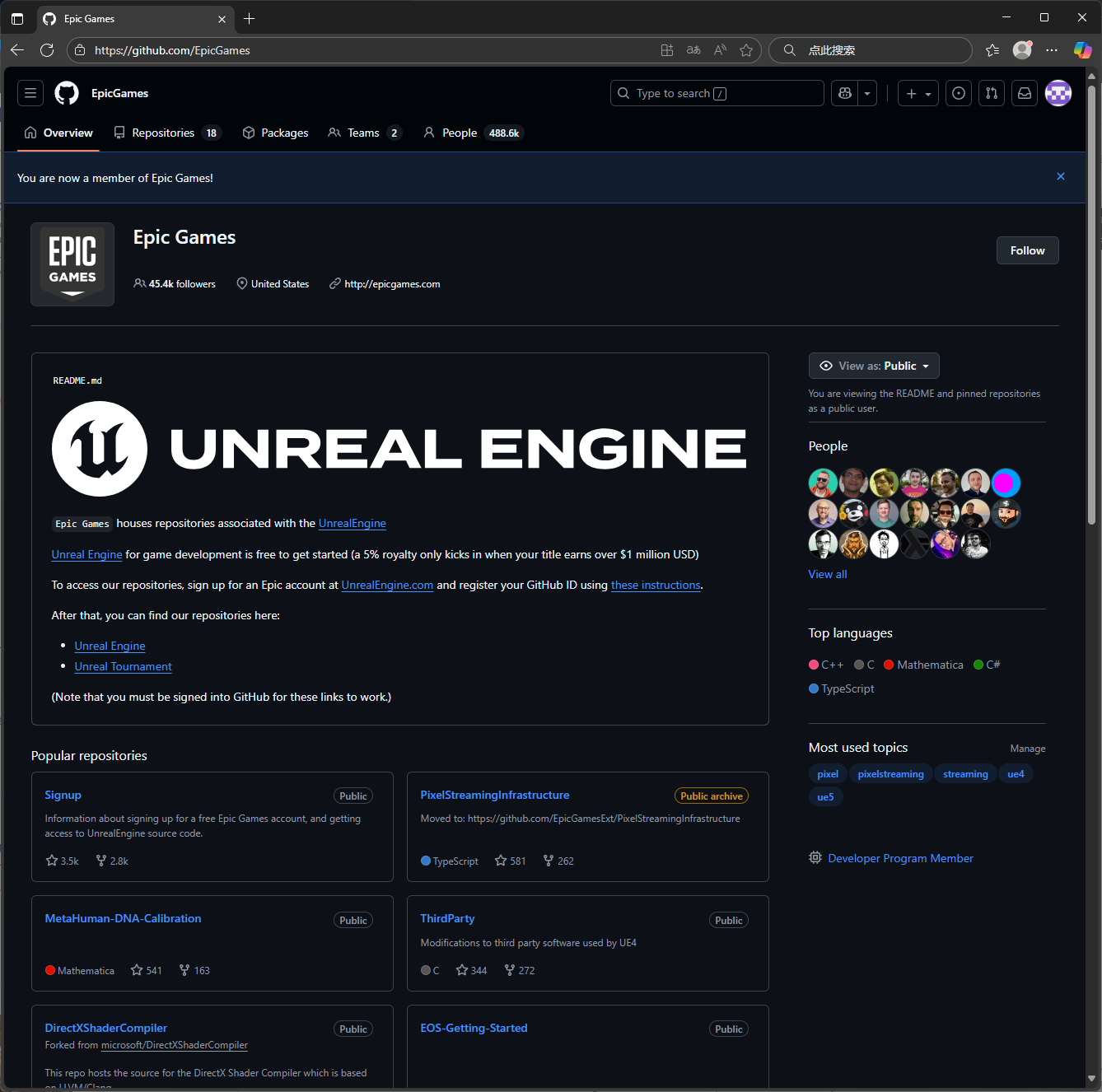Screen dimensions: 1102x1092
Task: Click the first member avatar in People
Action: pyautogui.click(x=823, y=483)
